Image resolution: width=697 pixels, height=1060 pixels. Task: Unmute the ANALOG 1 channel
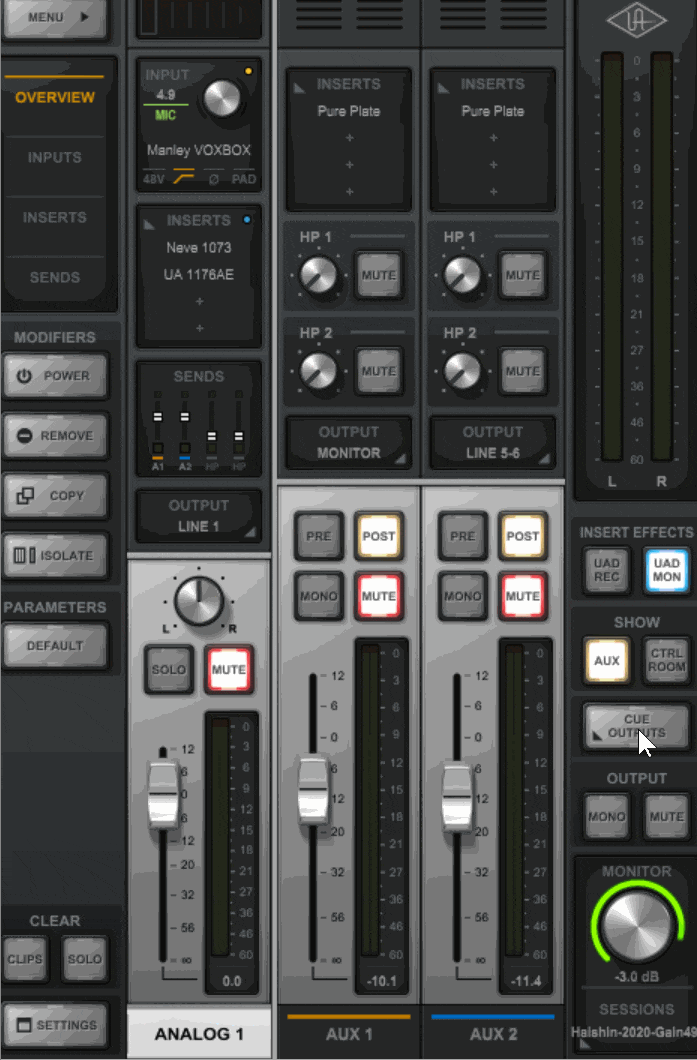pos(228,670)
